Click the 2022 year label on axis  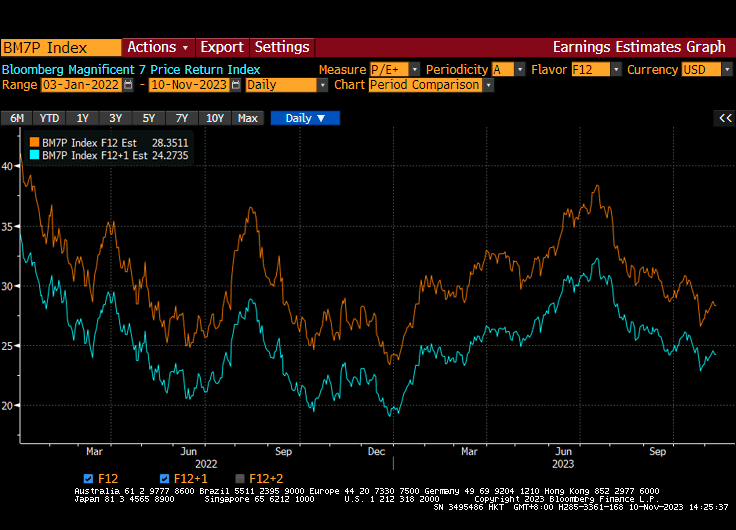click(206, 464)
